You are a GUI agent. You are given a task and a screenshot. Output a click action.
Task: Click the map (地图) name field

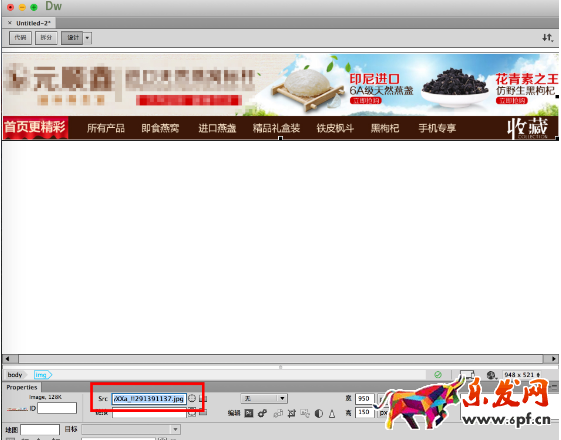pyautogui.click(x=40, y=429)
